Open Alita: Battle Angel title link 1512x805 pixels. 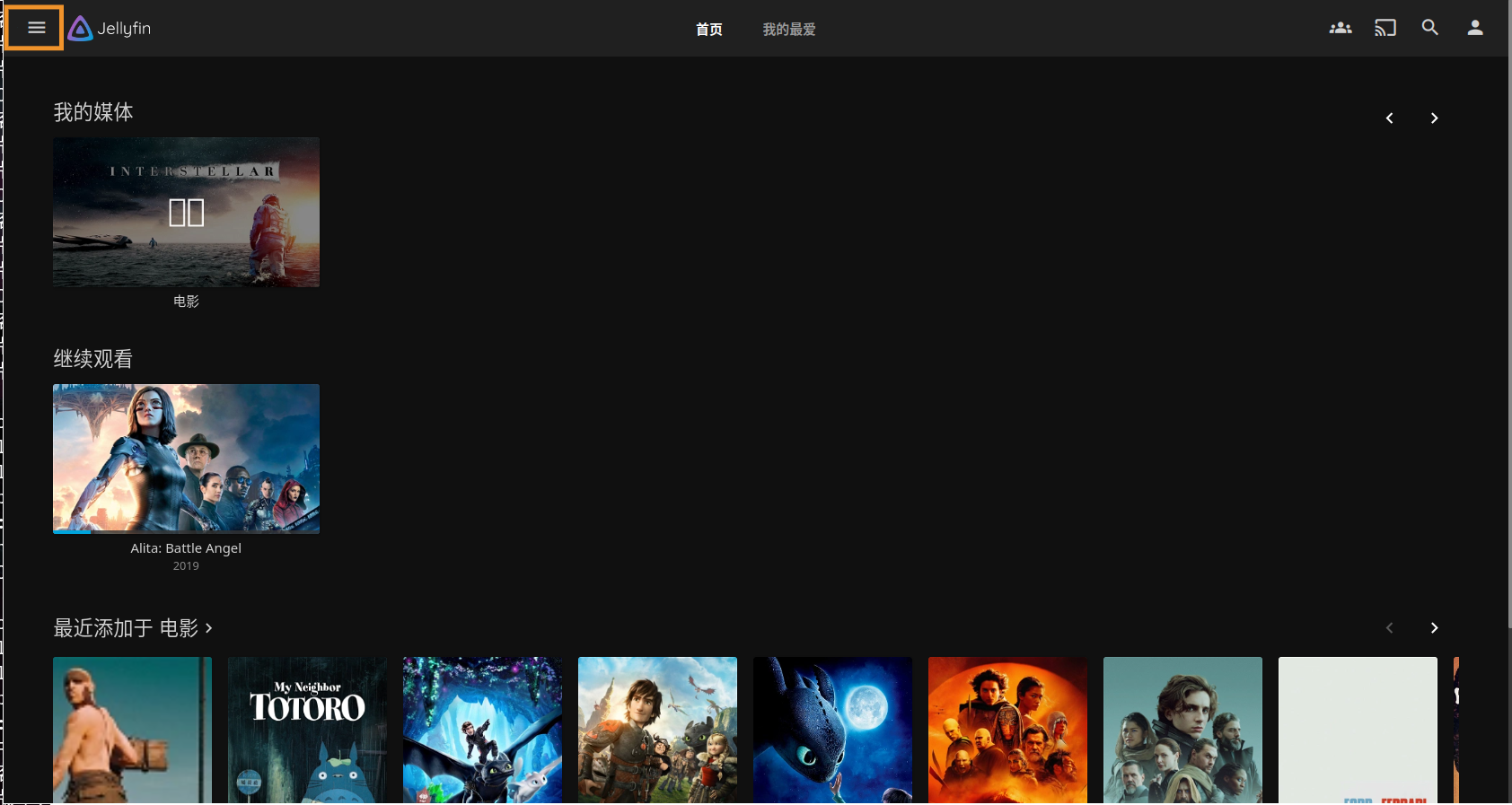[186, 548]
